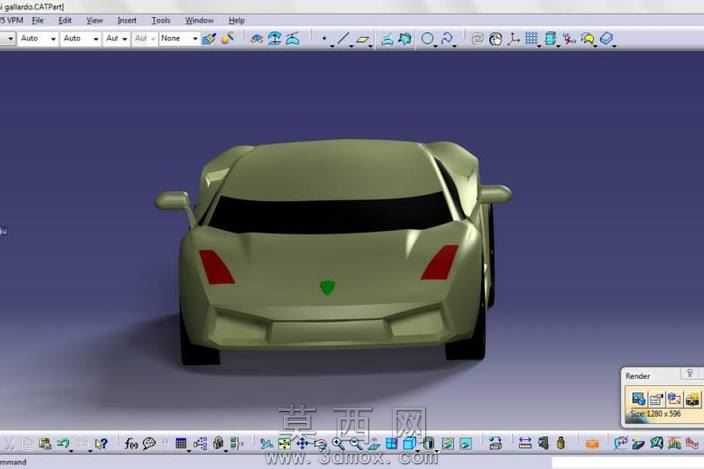The width and height of the screenshot is (704, 469).
Task: Open the Tools menu
Action: click(x=161, y=20)
